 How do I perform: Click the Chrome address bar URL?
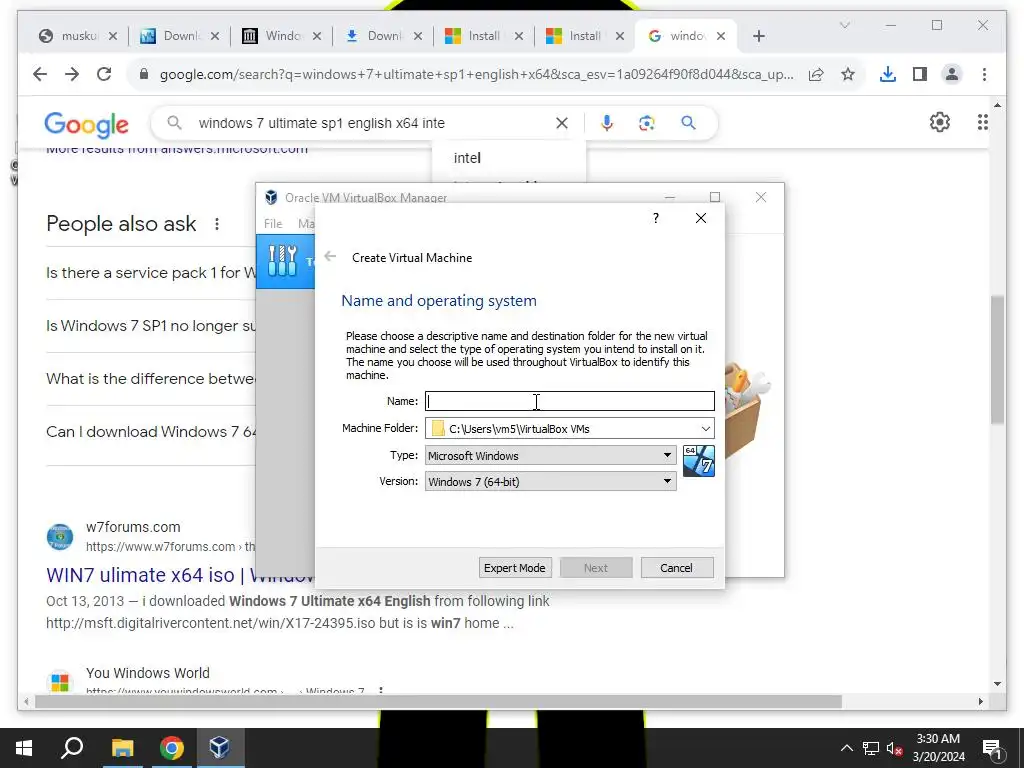477,74
